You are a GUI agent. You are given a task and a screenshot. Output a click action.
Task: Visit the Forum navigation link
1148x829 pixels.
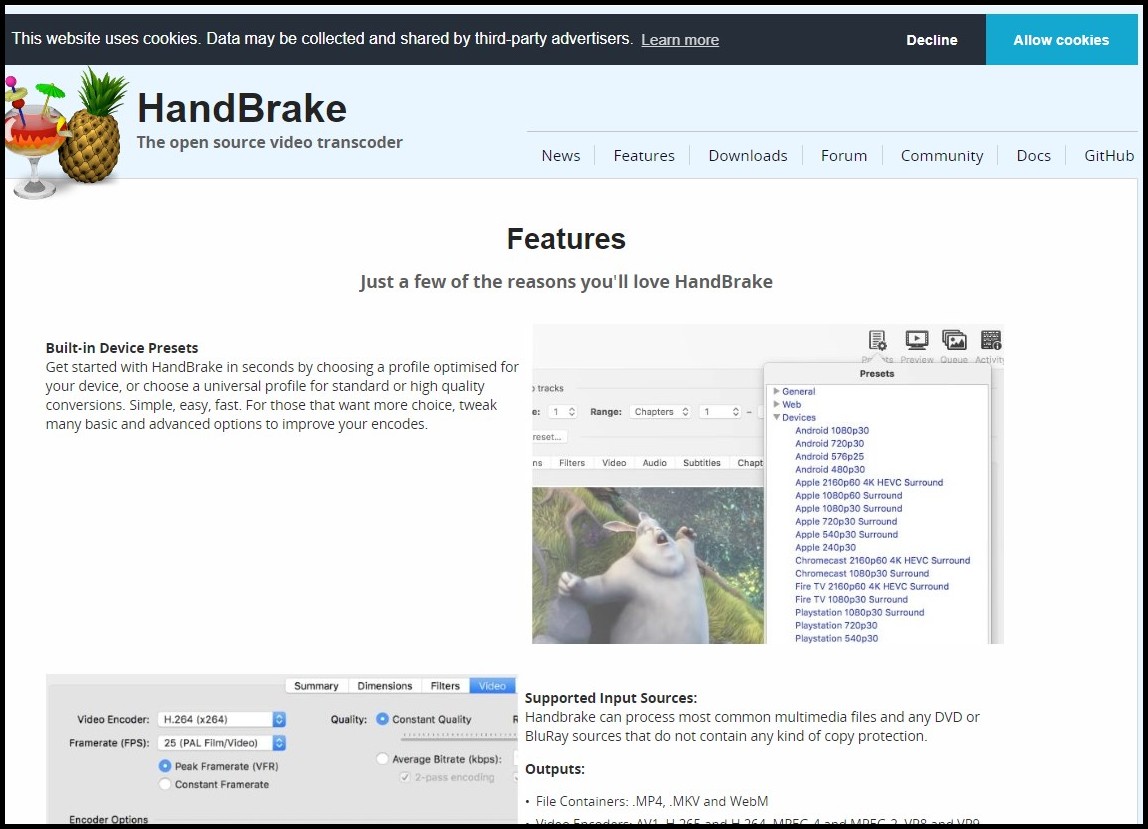coord(843,156)
